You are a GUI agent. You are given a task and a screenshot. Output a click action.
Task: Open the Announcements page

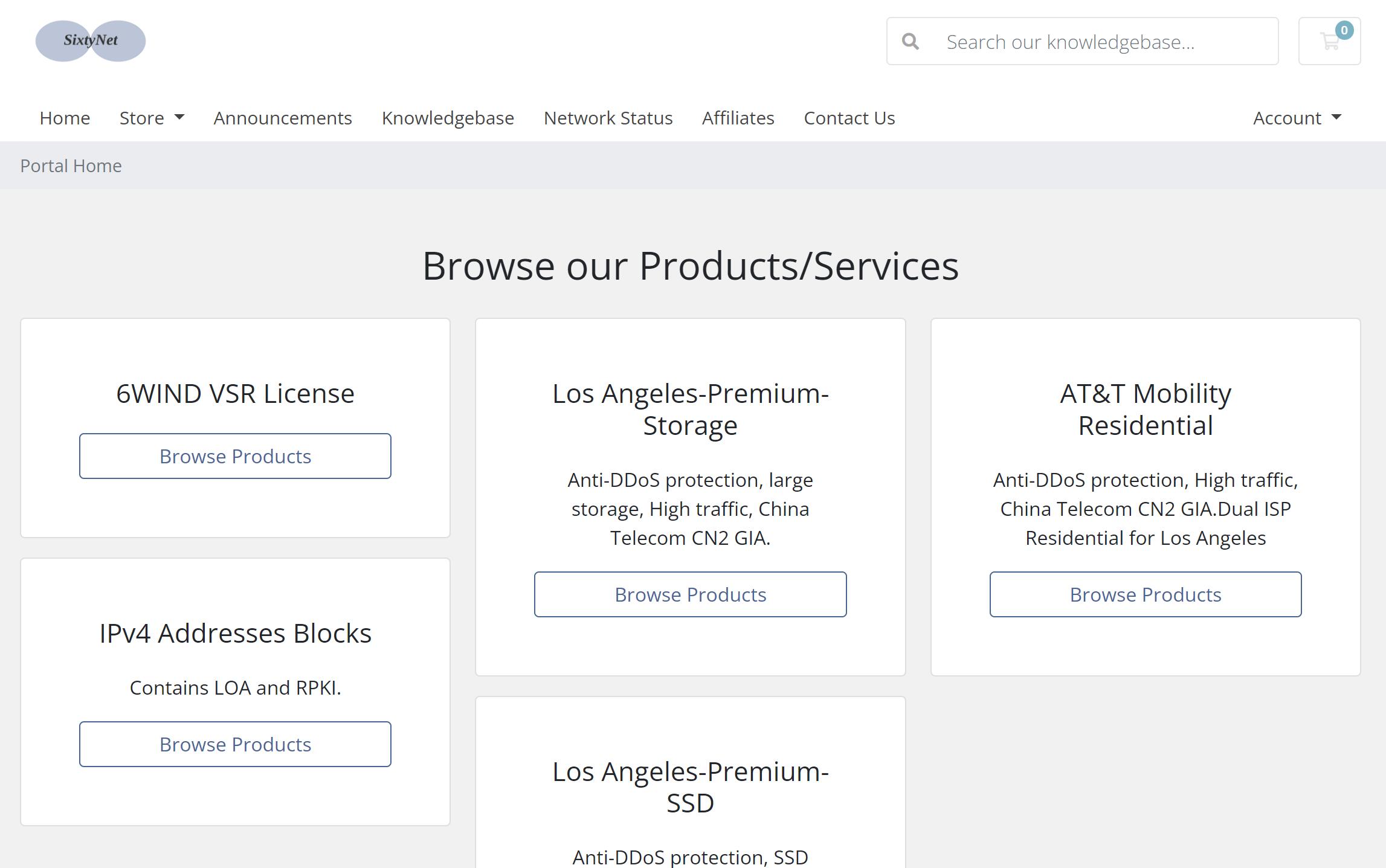[x=283, y=118]
